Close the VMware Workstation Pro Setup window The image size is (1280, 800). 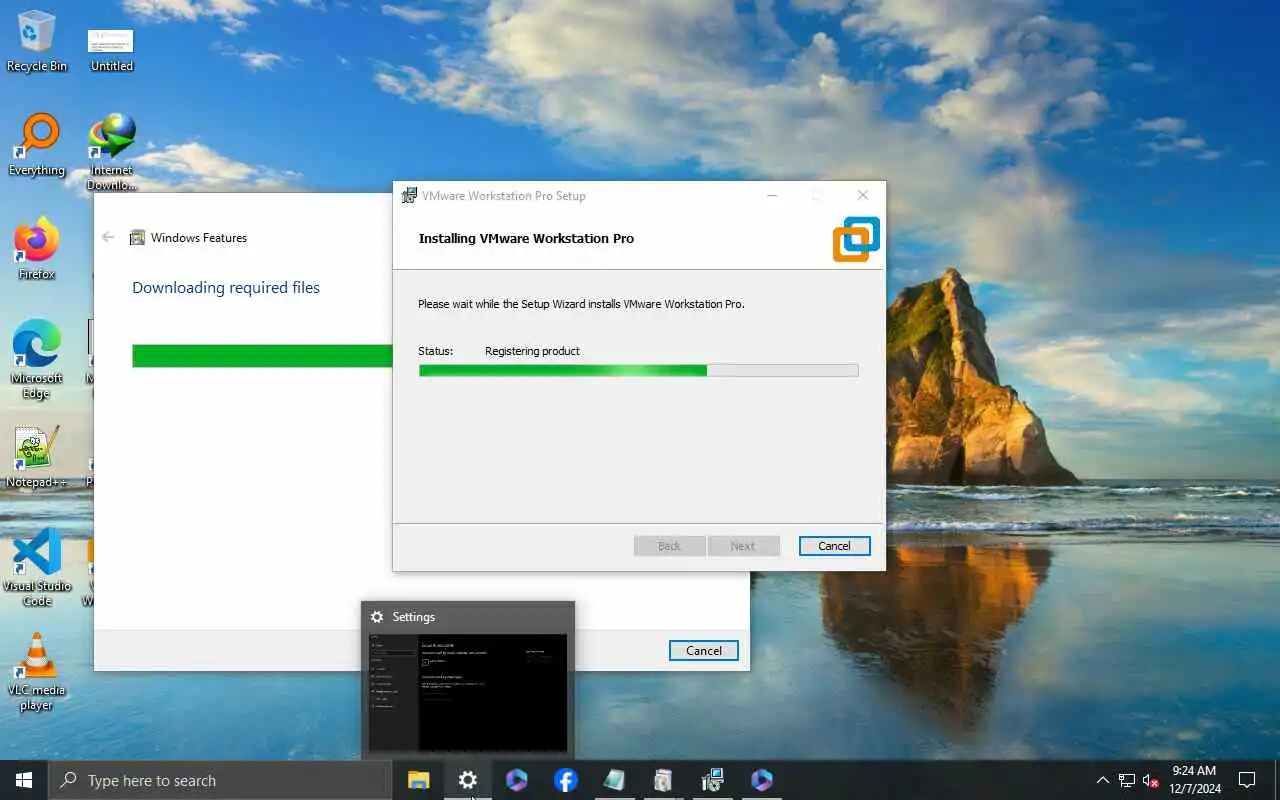[x=863, y=196]
